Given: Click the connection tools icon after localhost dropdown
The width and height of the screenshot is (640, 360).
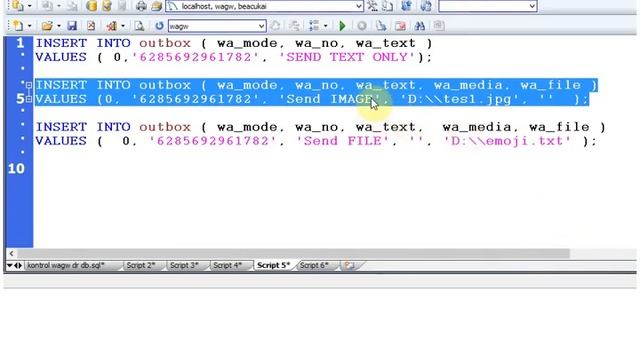Looking at the screenshot, I should click(372, 6).
